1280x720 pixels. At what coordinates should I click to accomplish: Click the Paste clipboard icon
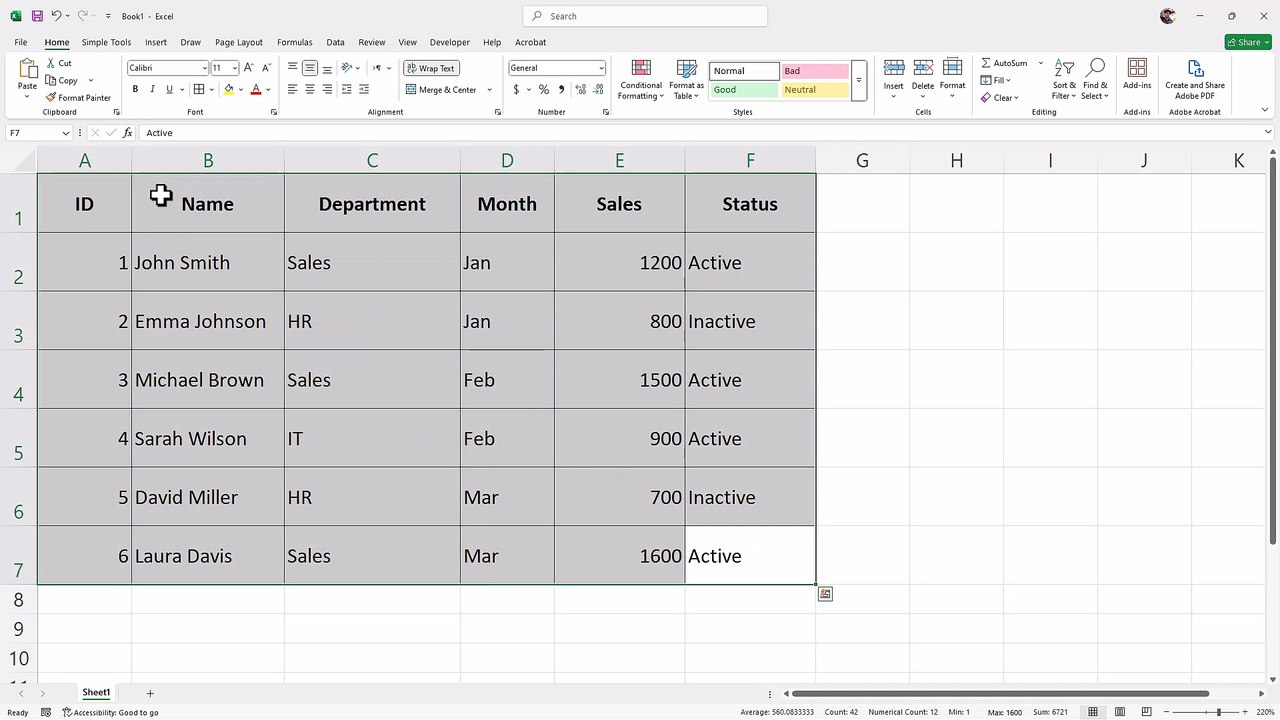[x=27, y=70]
